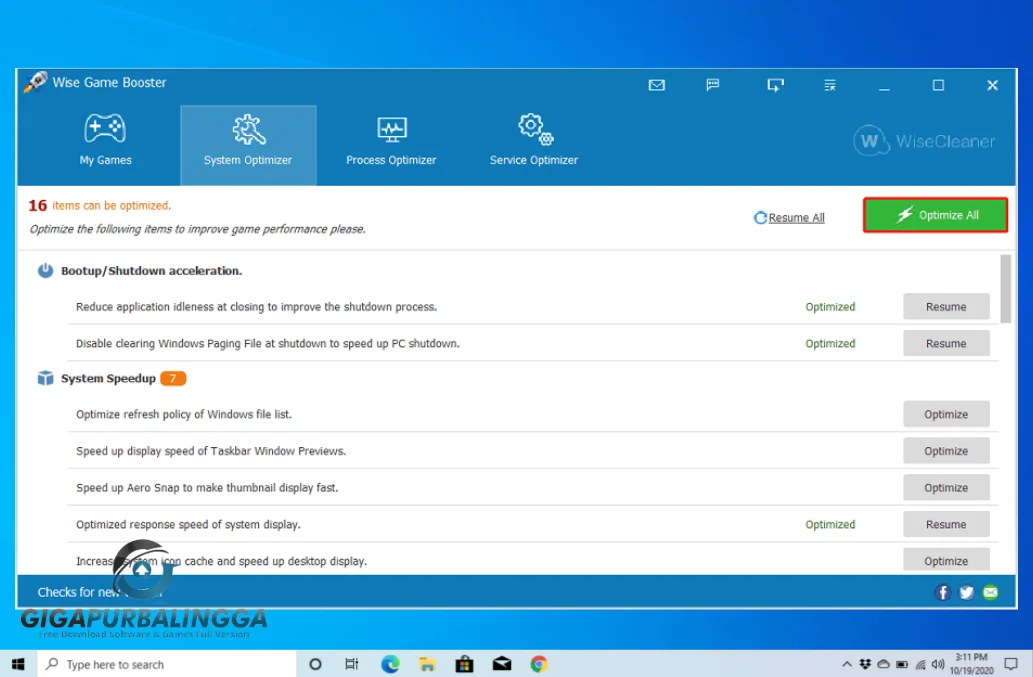Click the WiseCleaner logo
The image size is (1033, 677).
coord(924,141)
